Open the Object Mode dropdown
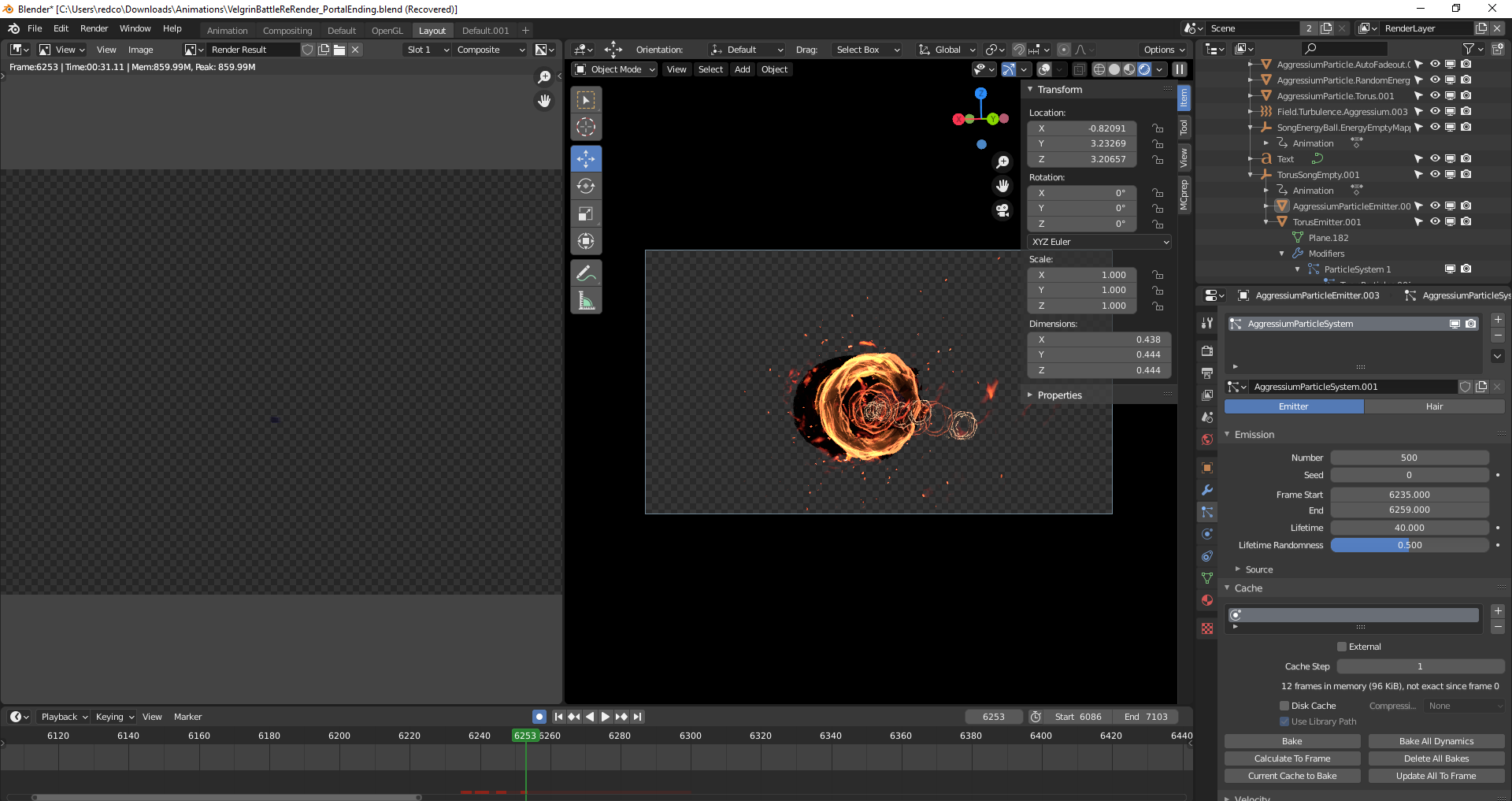 pos(615,69)
